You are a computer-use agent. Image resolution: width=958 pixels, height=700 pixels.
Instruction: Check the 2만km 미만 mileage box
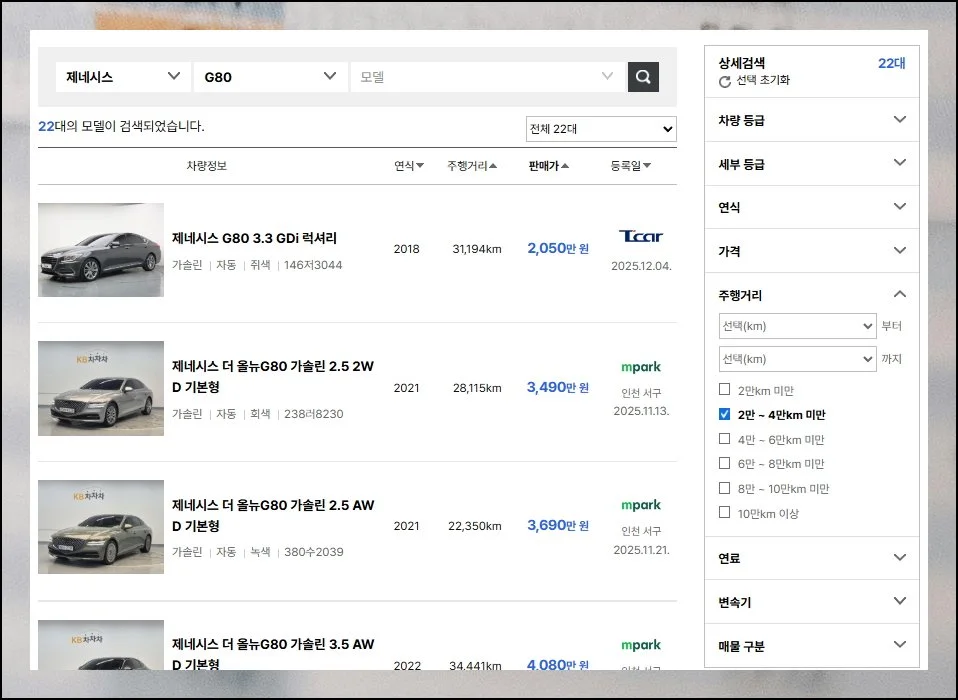pyautogui.click(x=725, y=390)
